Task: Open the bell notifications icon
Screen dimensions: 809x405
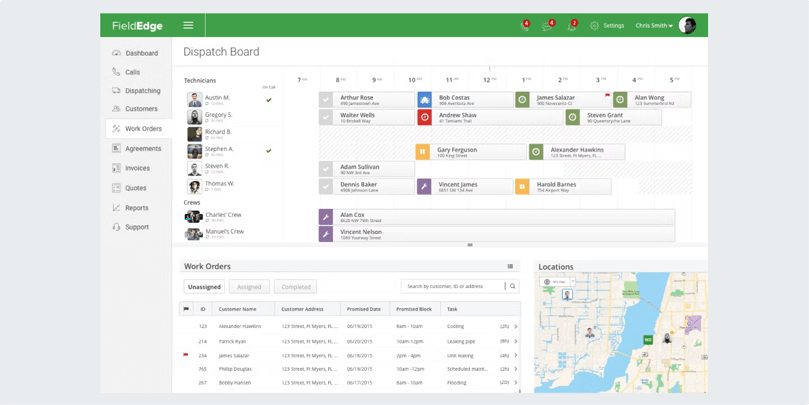Action: [x=571, y=26]
